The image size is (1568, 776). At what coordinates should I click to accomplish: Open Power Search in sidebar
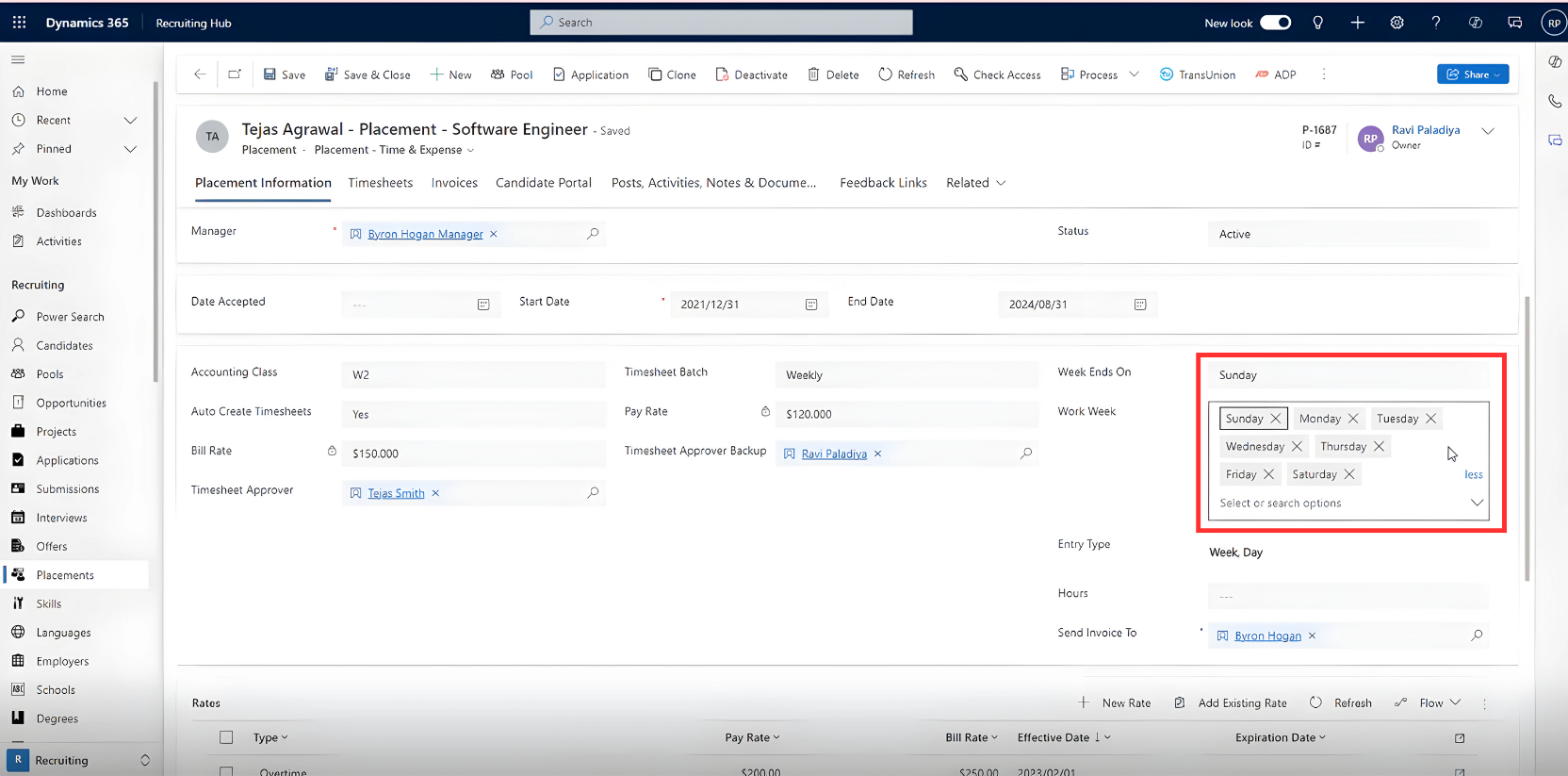click(70, 317)
